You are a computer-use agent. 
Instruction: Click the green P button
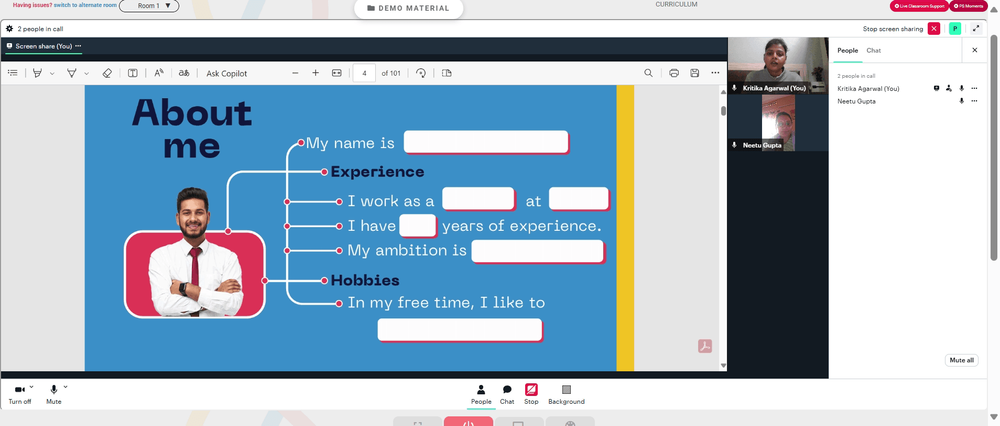tap(955, 29)
